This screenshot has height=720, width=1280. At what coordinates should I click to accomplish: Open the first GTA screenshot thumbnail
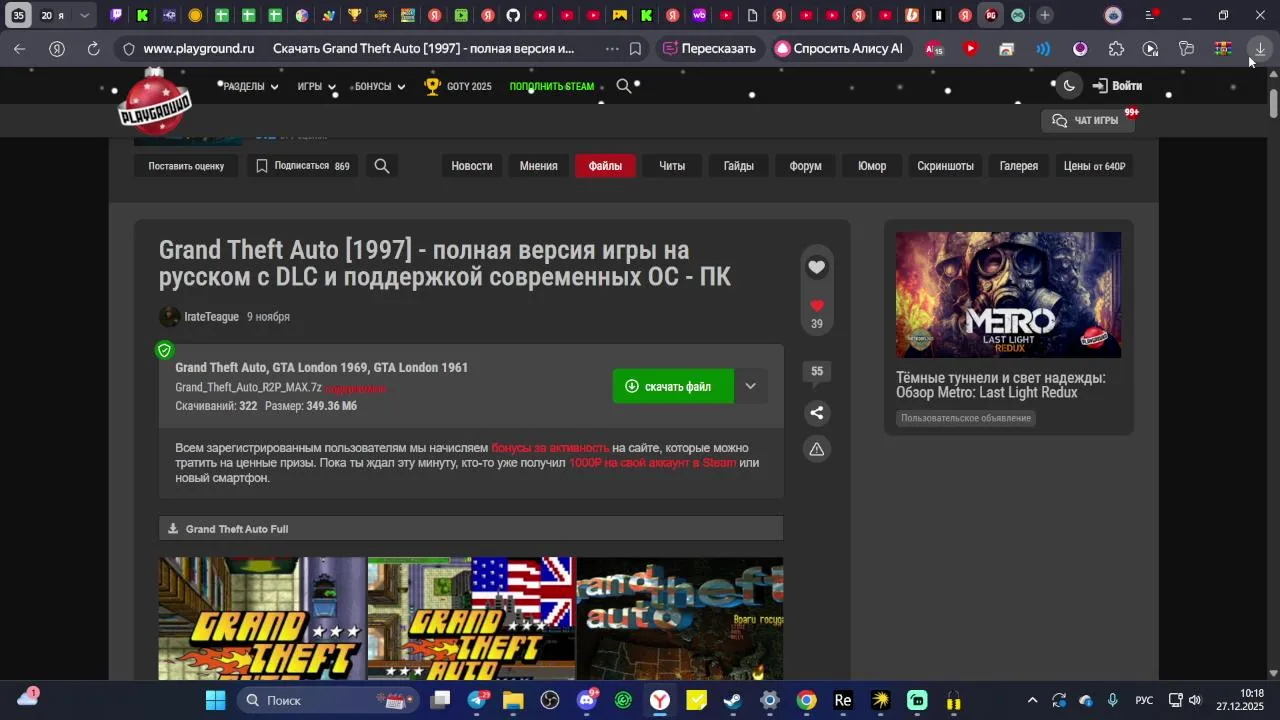click(263, 619)
